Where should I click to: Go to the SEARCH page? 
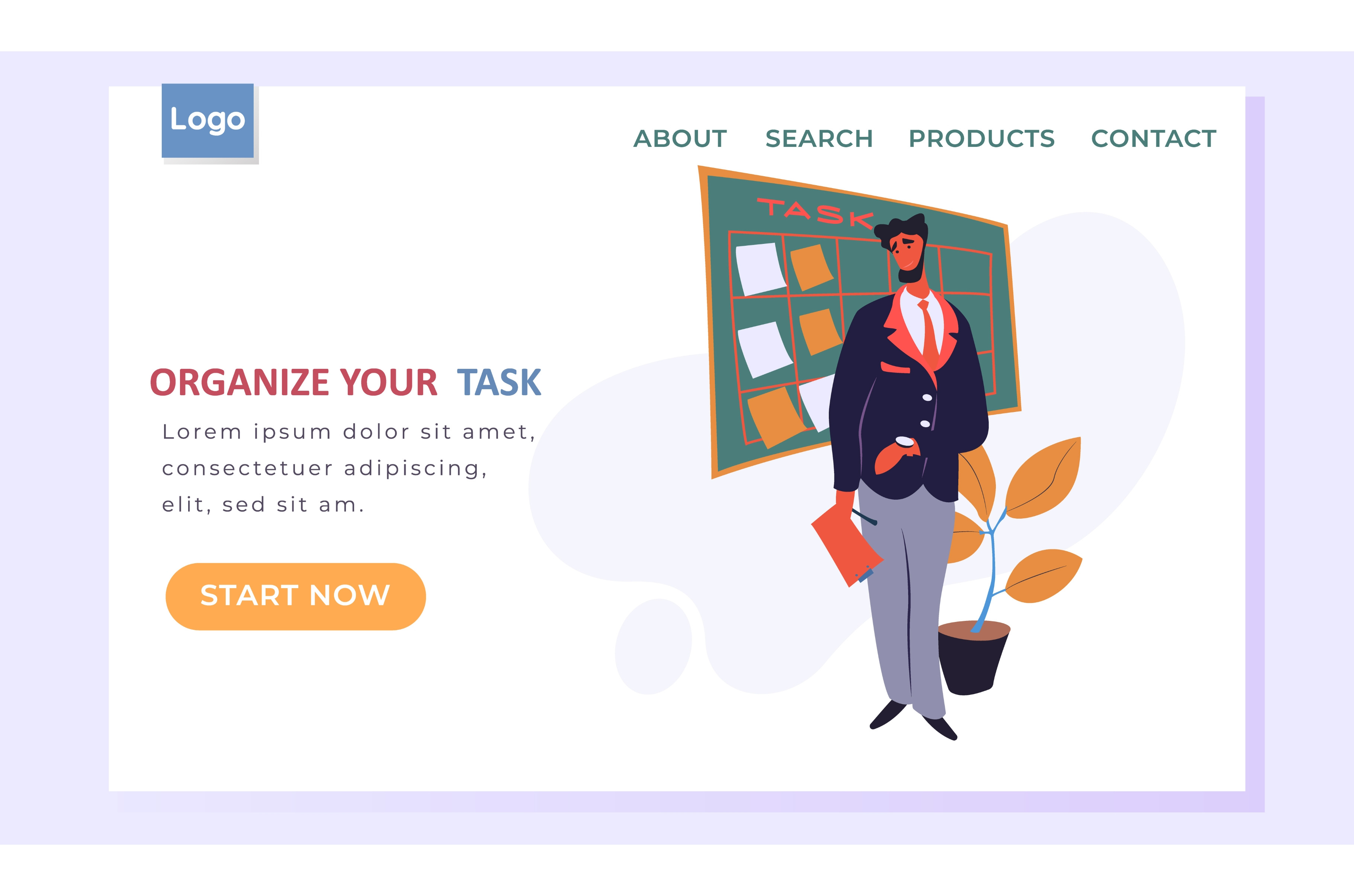click(x=819, y=139)
